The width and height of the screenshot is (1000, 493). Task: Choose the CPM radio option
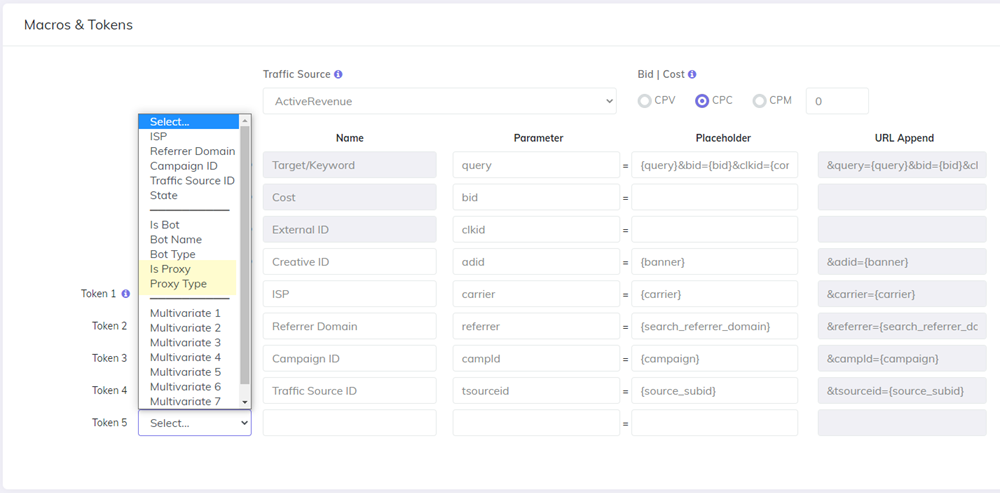760,101
